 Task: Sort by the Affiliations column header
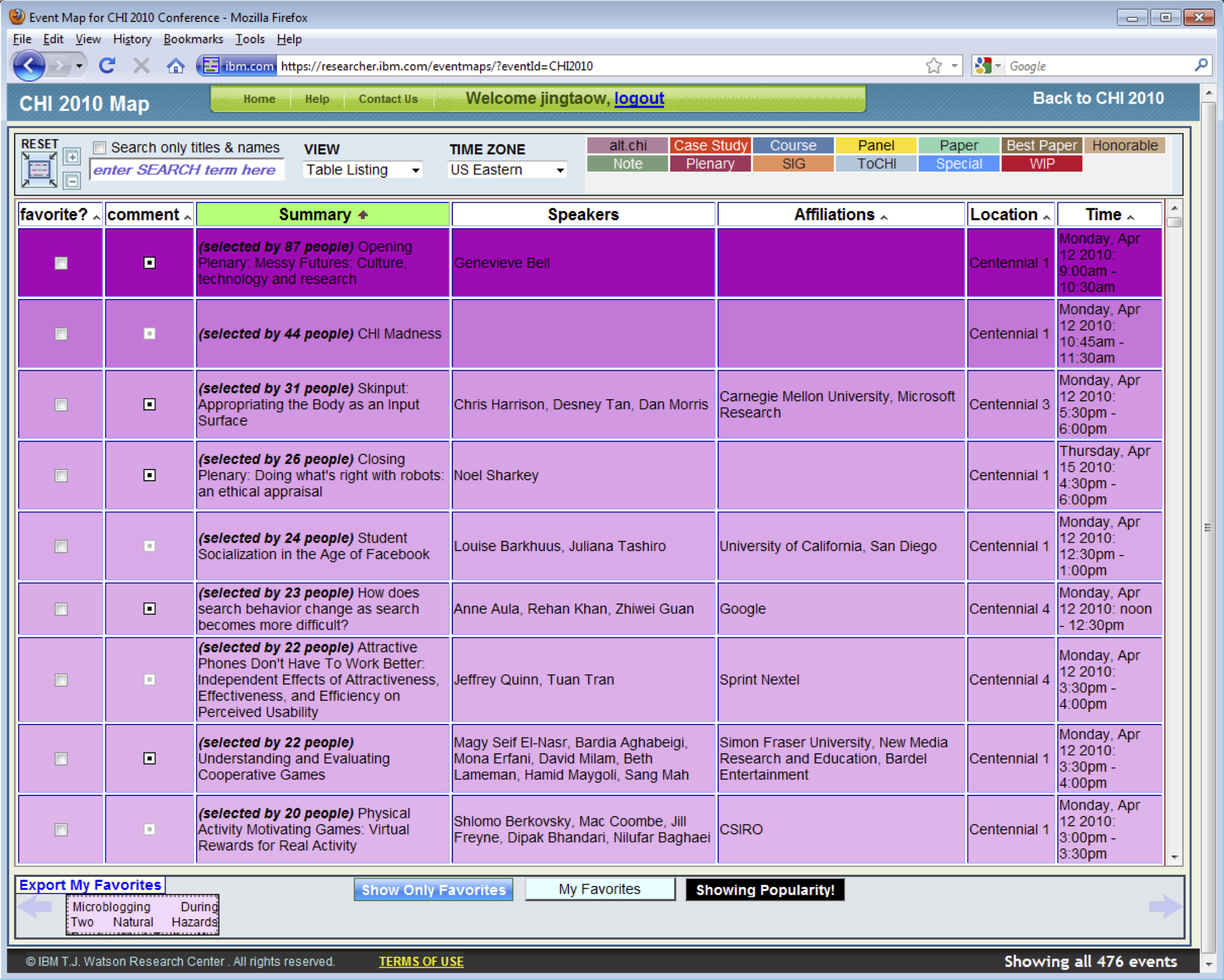[841, 214]
